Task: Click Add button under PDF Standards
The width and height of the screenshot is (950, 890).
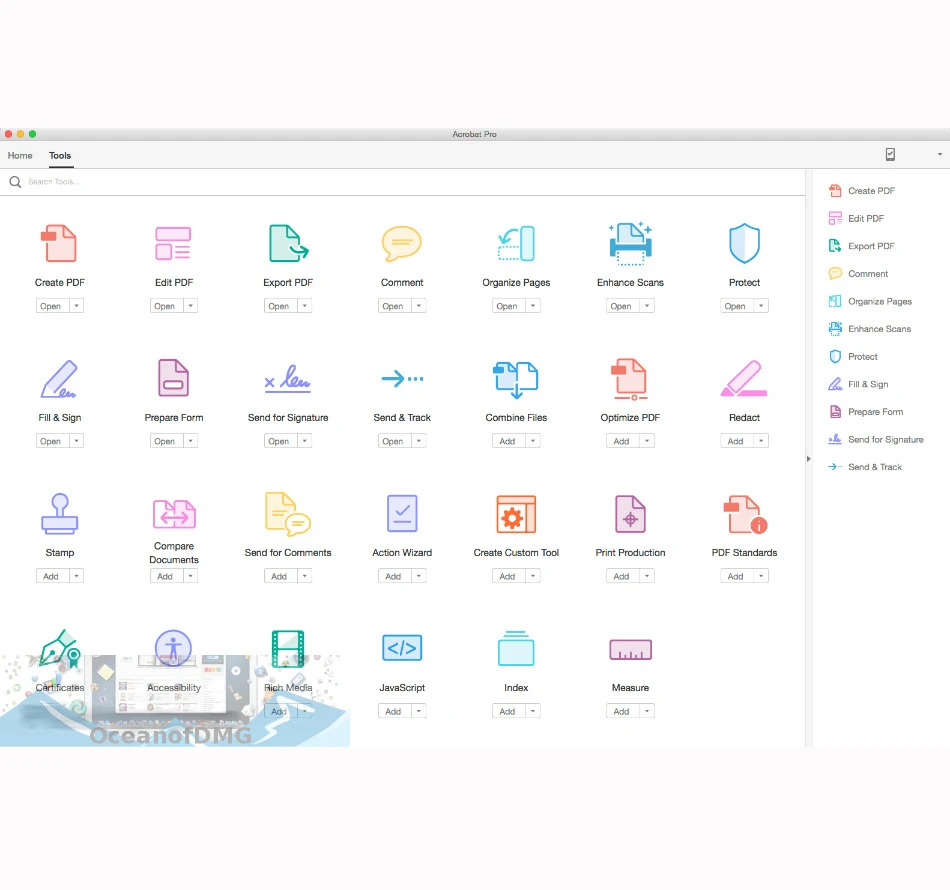Action: click(736, 576)
